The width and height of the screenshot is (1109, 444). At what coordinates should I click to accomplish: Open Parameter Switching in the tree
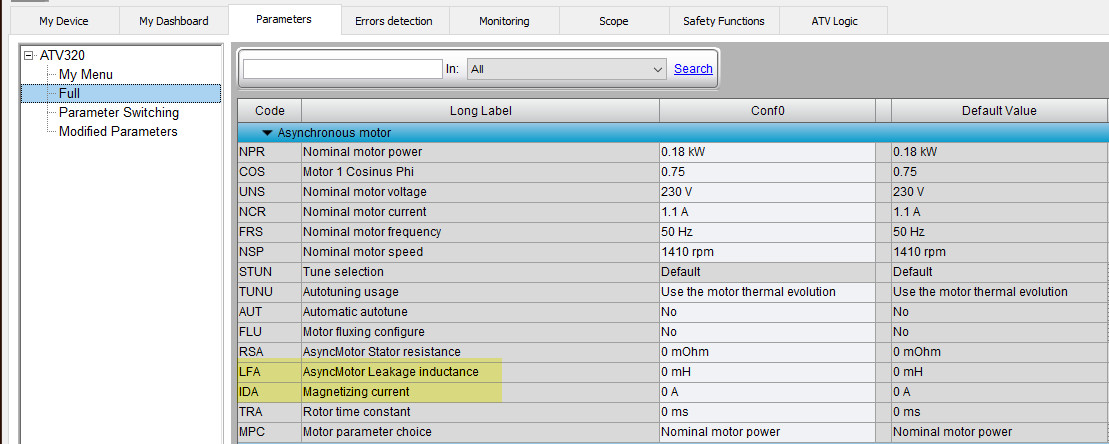click(119, 112)
